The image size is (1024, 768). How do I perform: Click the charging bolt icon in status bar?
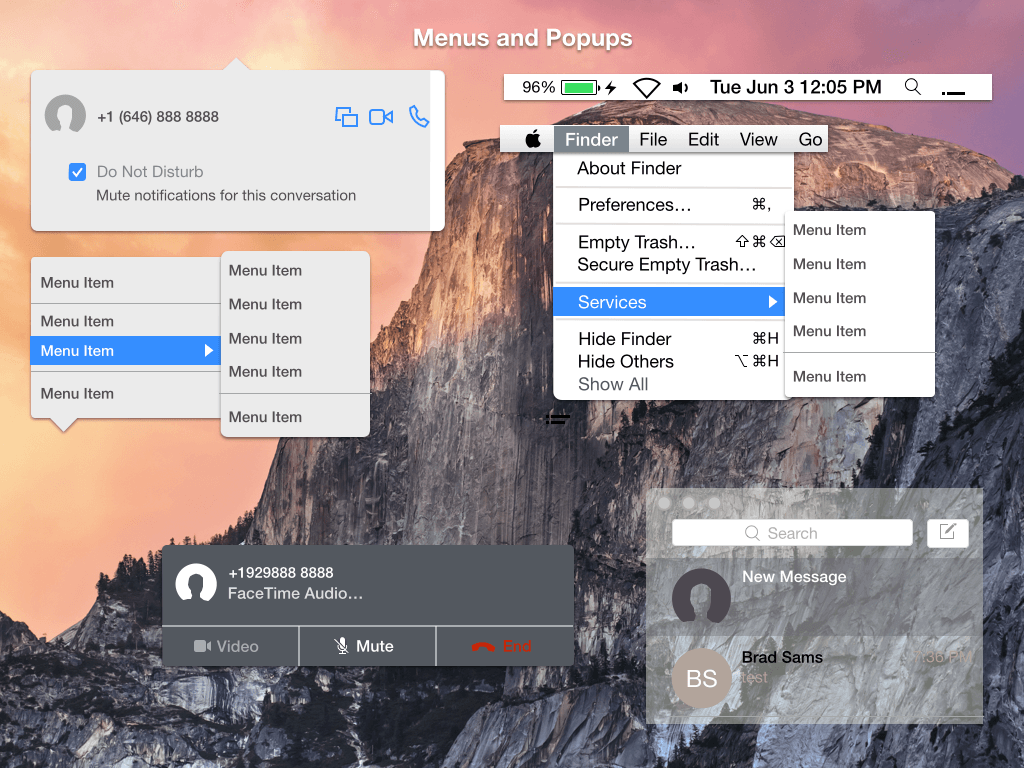pos(611,88)
